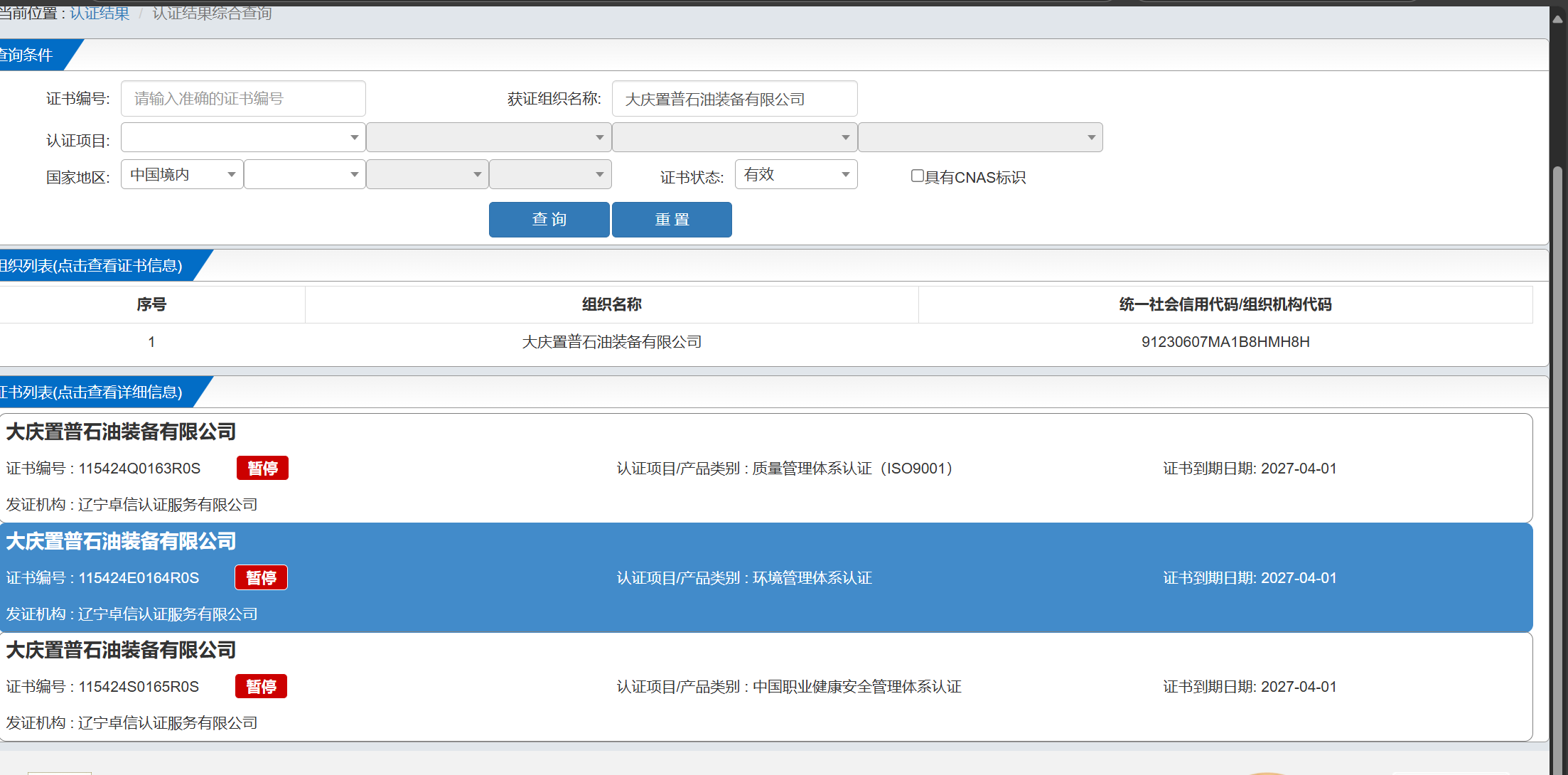The height and width of the screenshot is (775, 1568).
Task: Open certificate 115424S0165R0S card
Action: pos(766,687)
